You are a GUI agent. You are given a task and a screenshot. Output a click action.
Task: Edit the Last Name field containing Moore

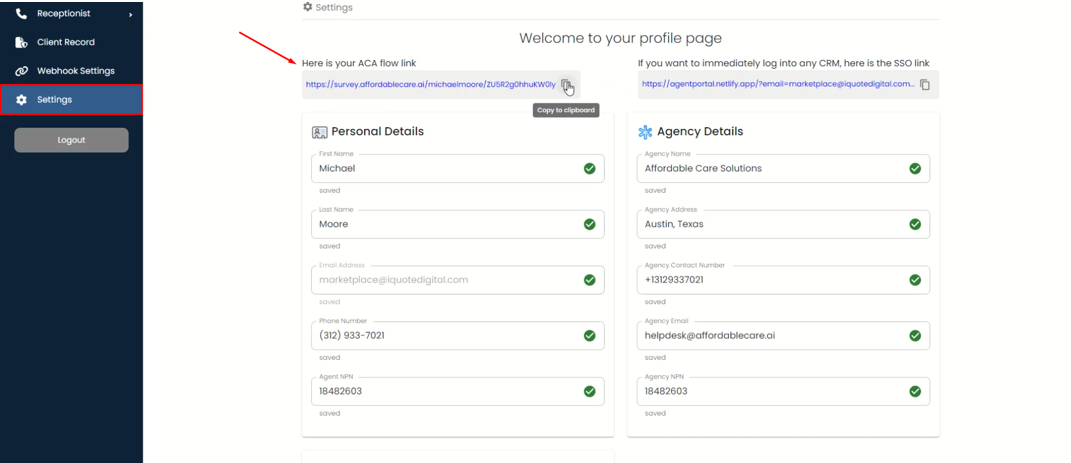[458, 224]
